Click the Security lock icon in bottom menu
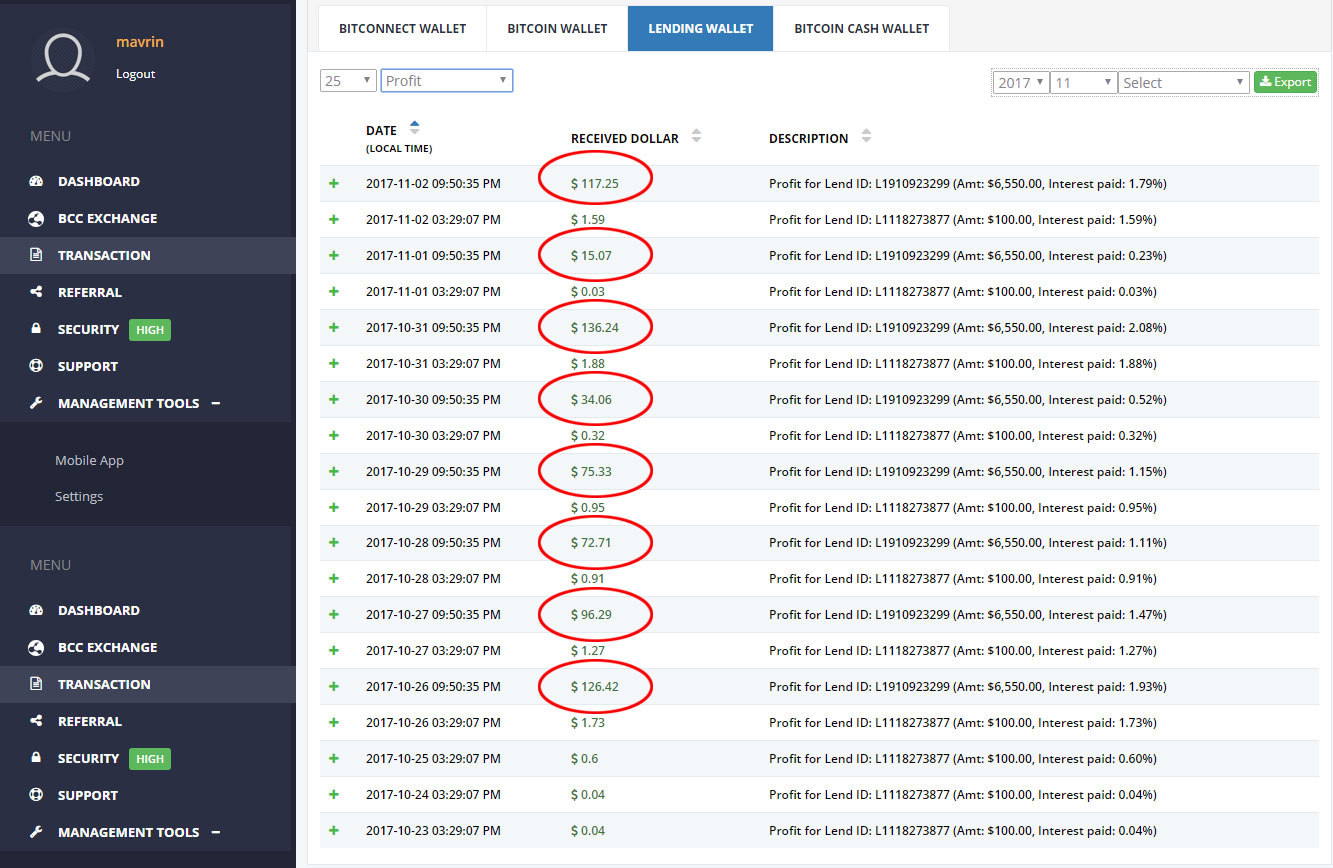 click(x=37, y=758)
